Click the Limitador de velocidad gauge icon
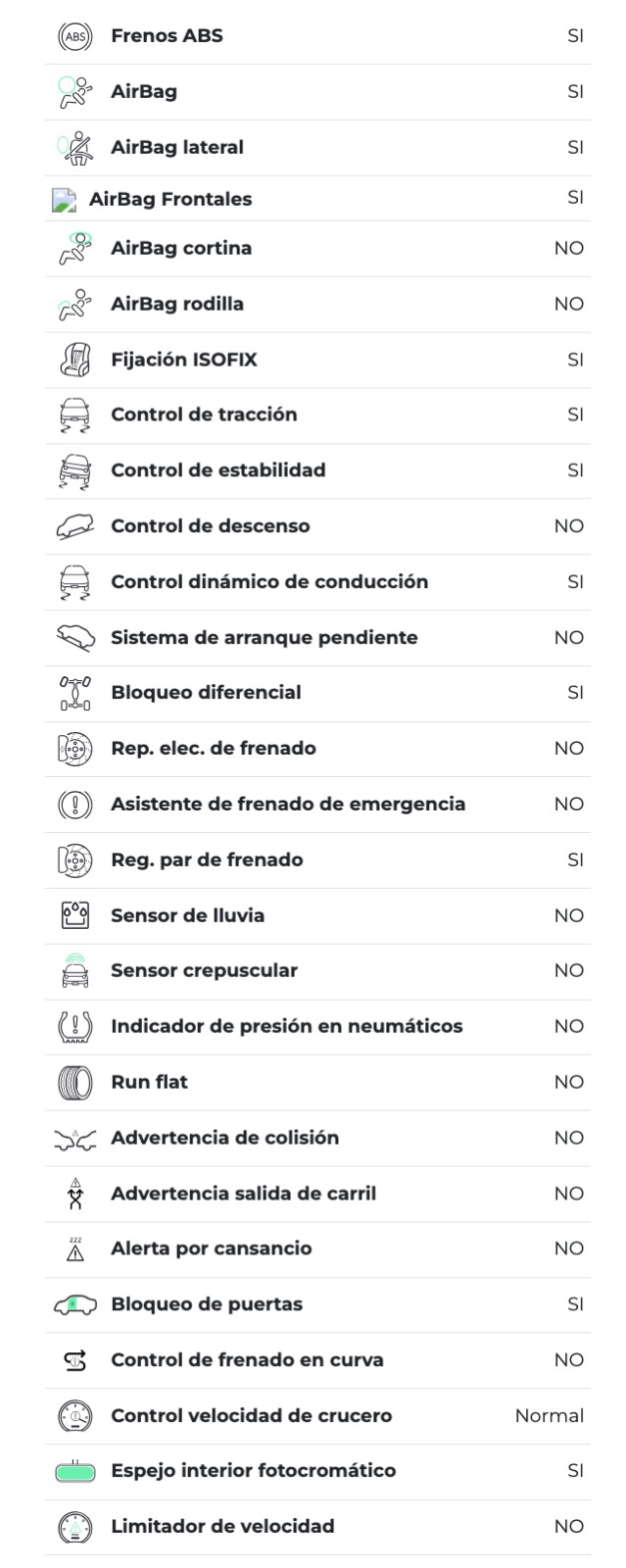The height and width of the screenshot is (1568, 626). (75, 1527)
